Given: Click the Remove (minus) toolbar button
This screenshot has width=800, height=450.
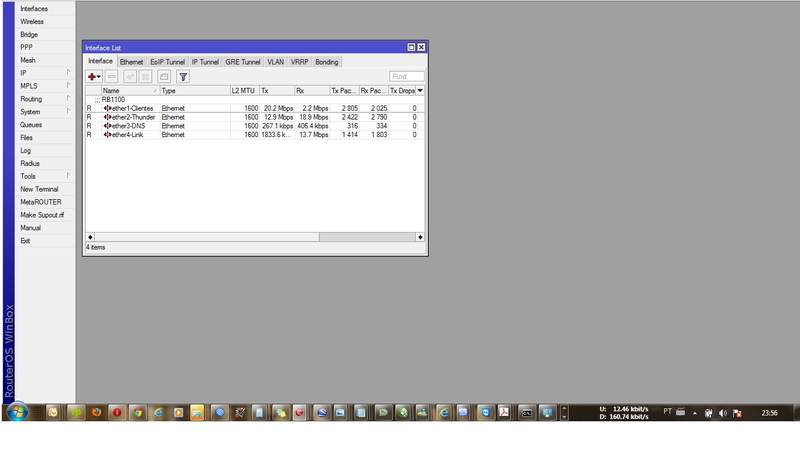Looking at the screenshot, I should click(x=112, y=77).
